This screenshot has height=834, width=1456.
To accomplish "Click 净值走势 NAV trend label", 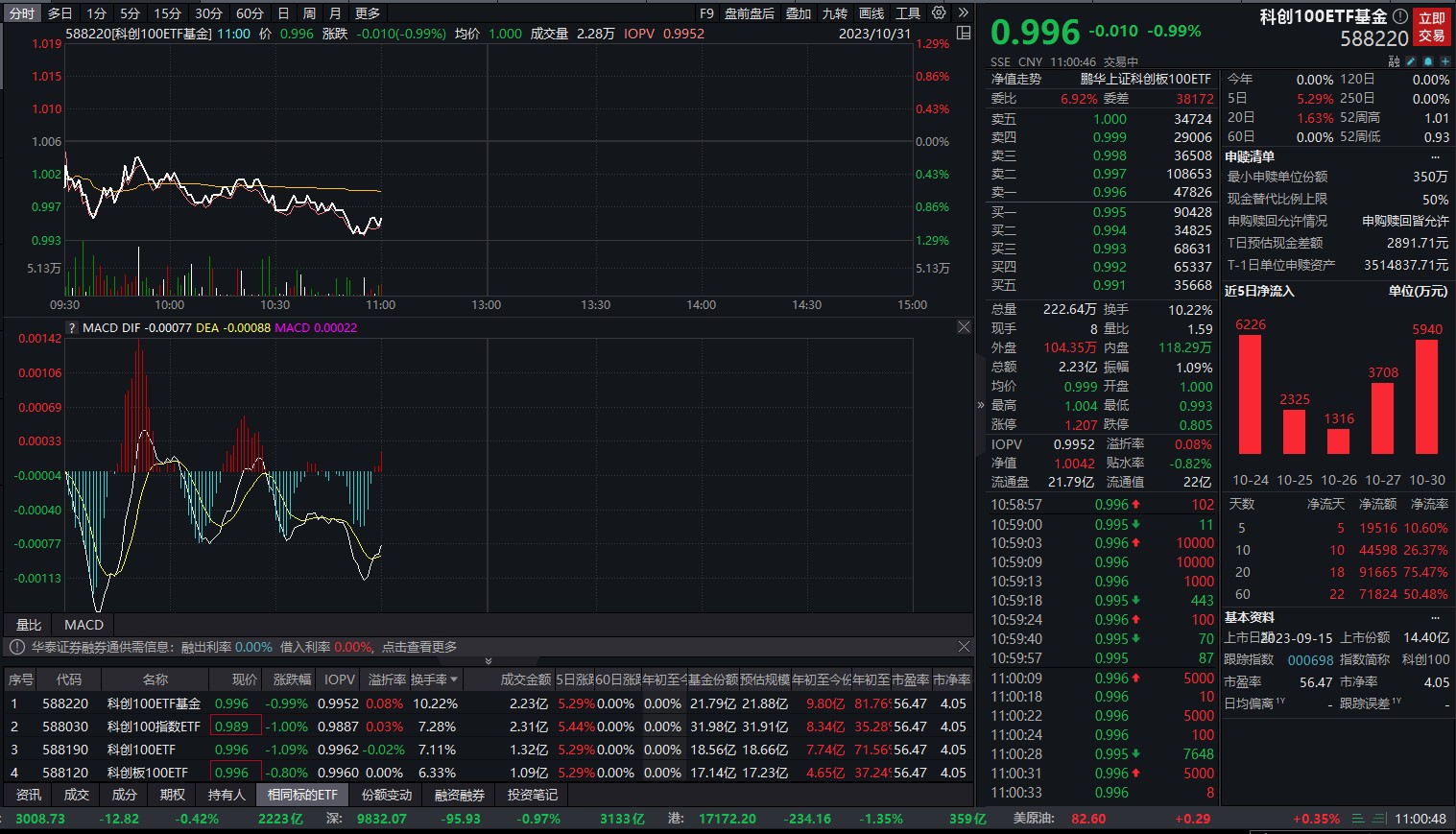I will coord(1016,79).
